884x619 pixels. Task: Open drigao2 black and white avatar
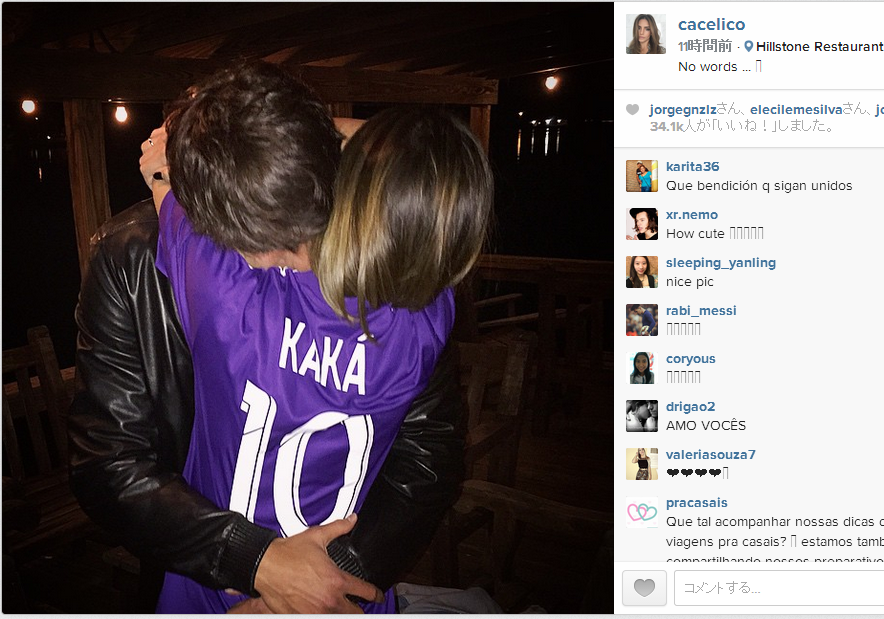pos(642,416)
